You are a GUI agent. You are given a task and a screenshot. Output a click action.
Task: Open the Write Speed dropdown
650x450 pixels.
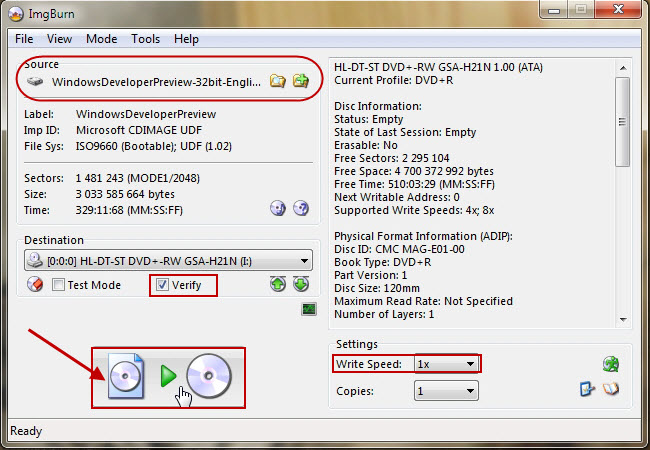[x=446, y=364]
